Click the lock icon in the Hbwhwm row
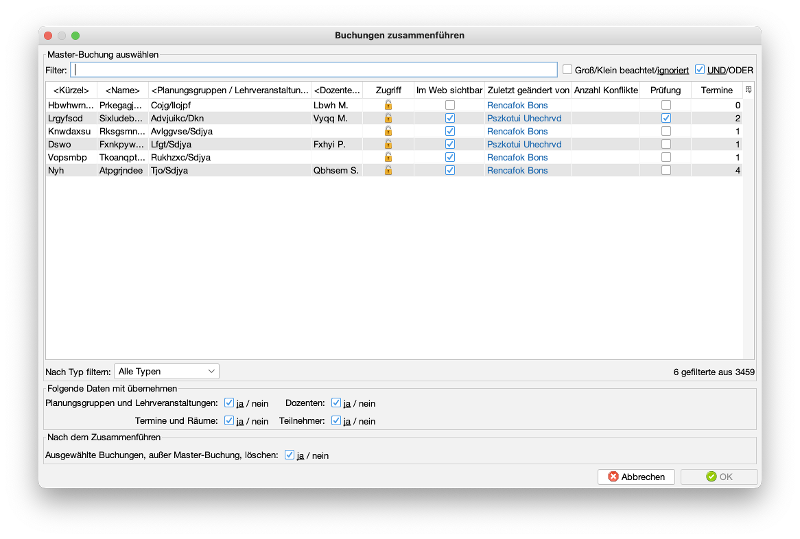This screenshot has width=800, height=539. [388, 105]
